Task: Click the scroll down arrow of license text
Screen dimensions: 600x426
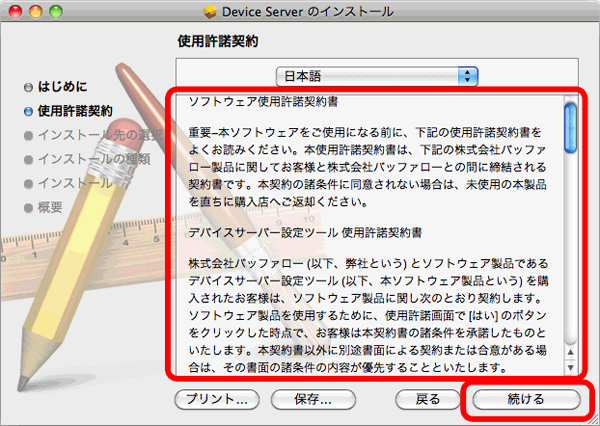Action: click(x=571, y=368)
